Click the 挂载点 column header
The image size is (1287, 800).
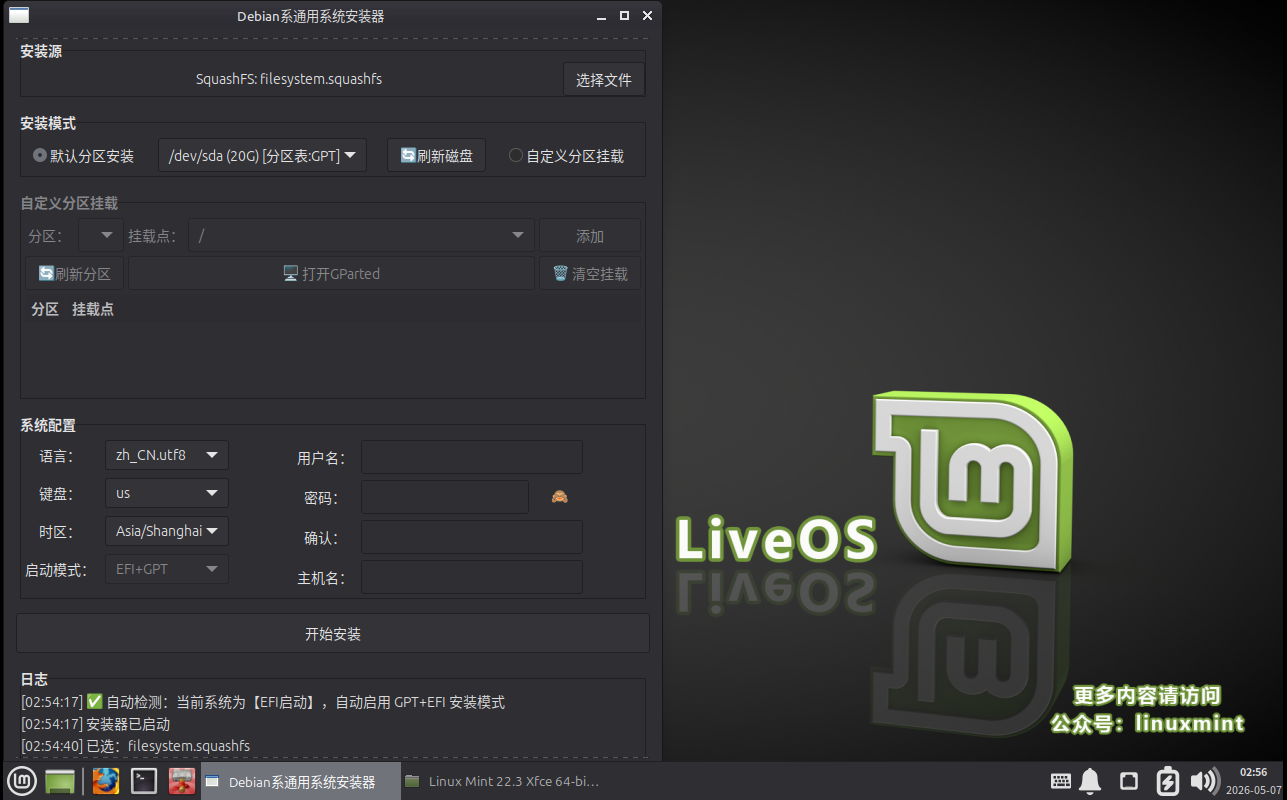coord(93,309)
